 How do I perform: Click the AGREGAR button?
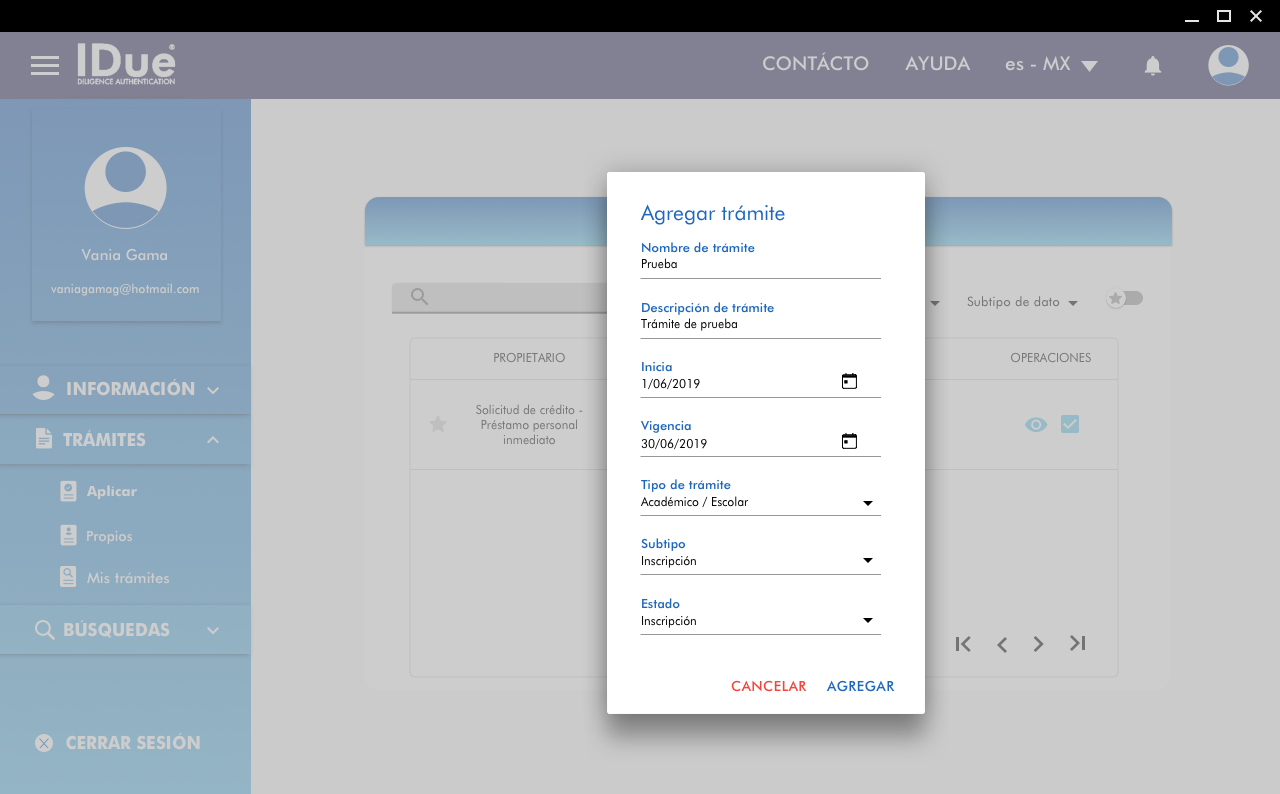[860, 686]
